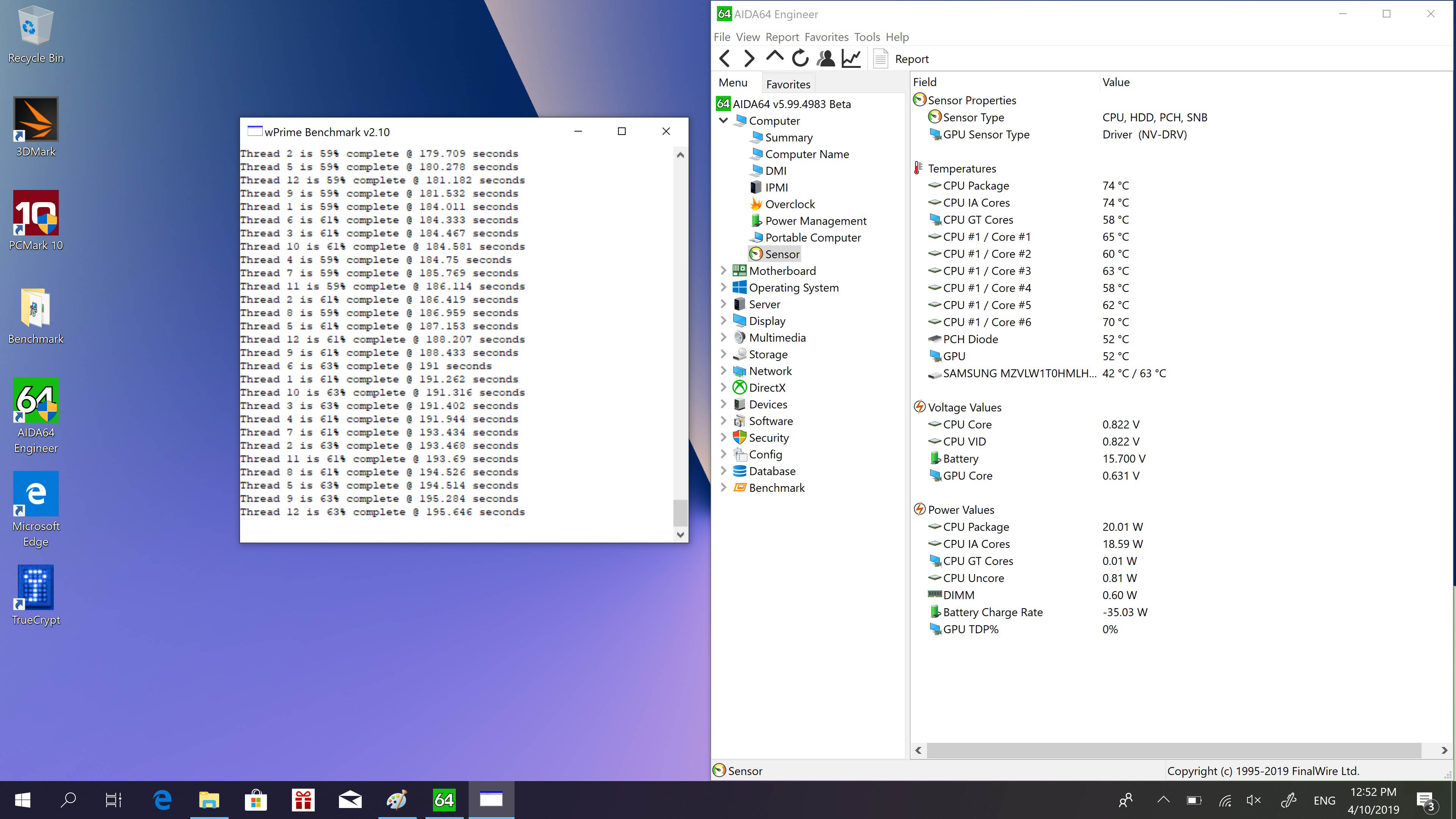Select the Database tree item
This screenshot has width=1456, height=819.
pos(765,471)
